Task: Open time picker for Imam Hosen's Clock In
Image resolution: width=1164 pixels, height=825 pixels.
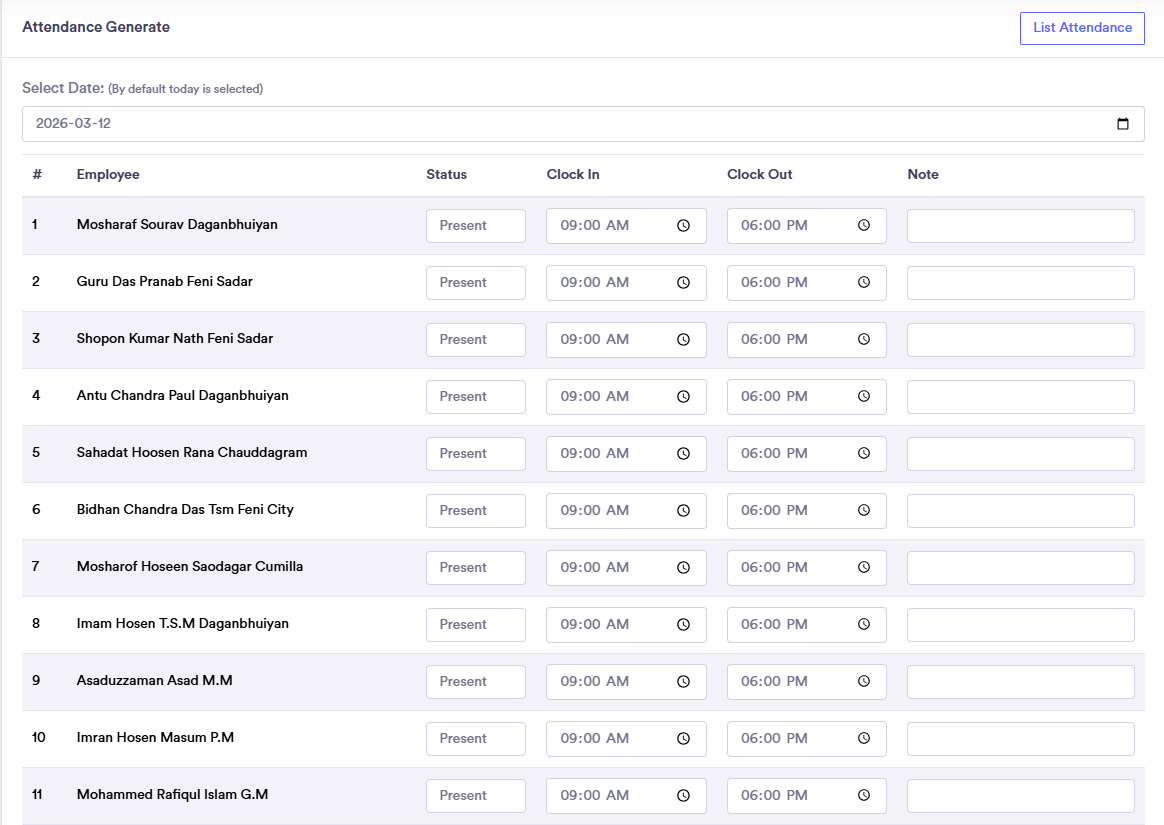Action: [x=683, y=625]
